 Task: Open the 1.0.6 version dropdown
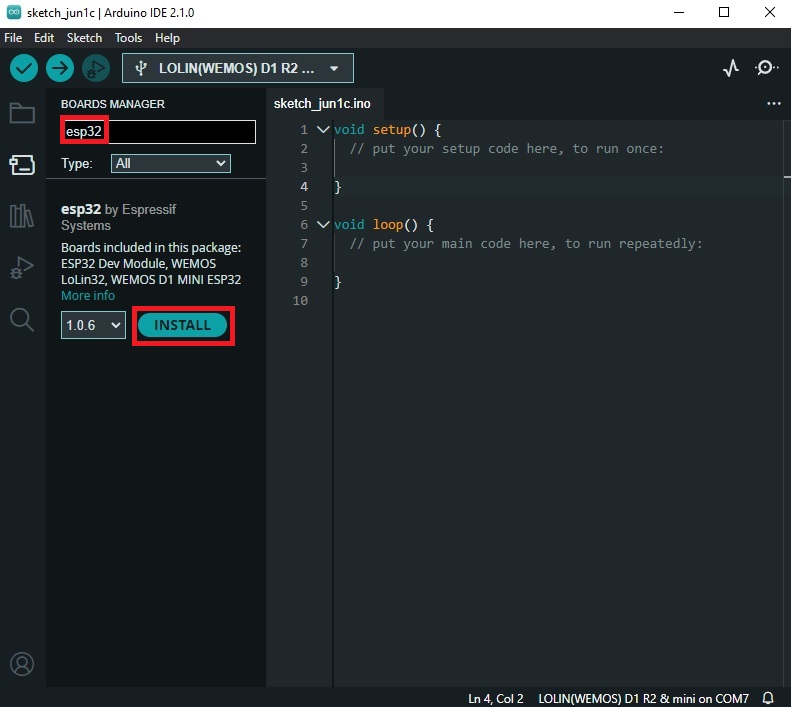[93, 325]
